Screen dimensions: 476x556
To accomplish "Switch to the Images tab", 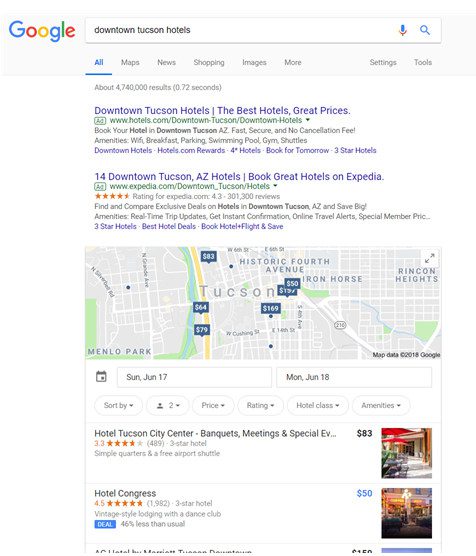I will point(254,62).
